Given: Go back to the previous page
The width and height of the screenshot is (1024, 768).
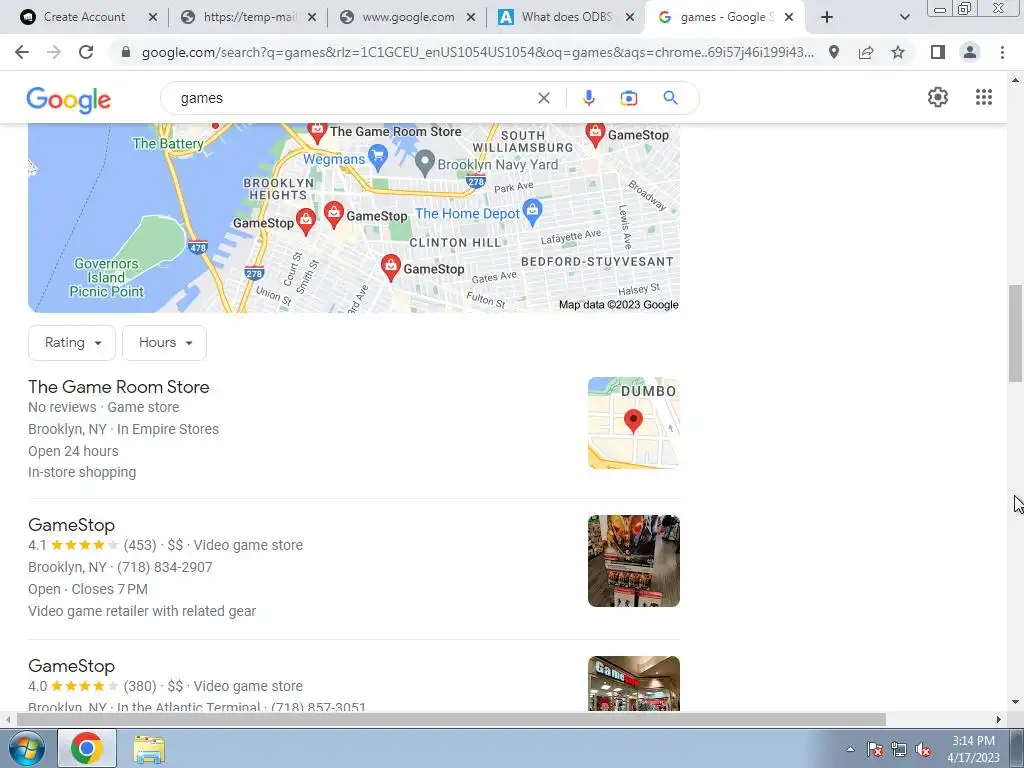Looking at the screenshot, I should coord(22,52).
